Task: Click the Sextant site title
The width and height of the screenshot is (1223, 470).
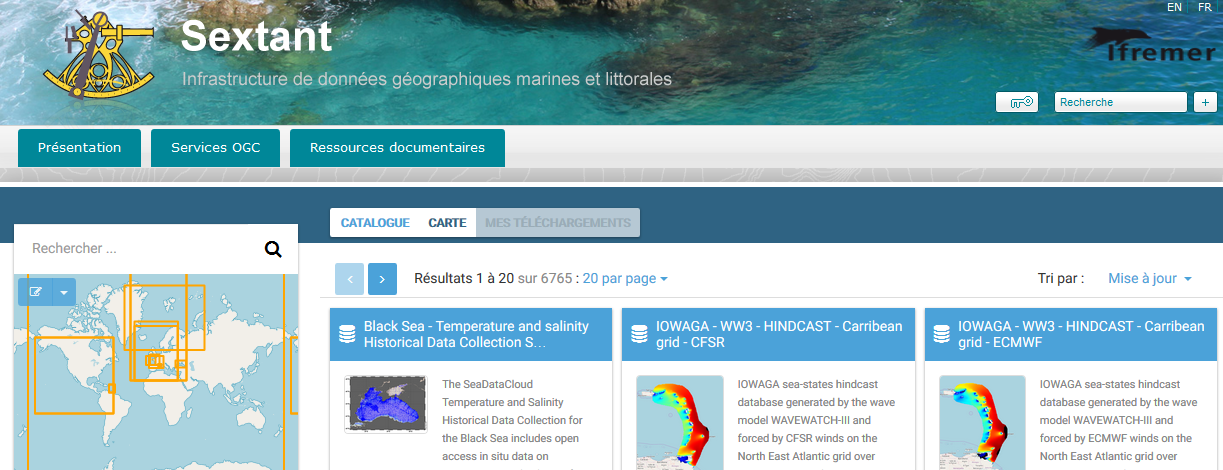Action: coord(256,37)
